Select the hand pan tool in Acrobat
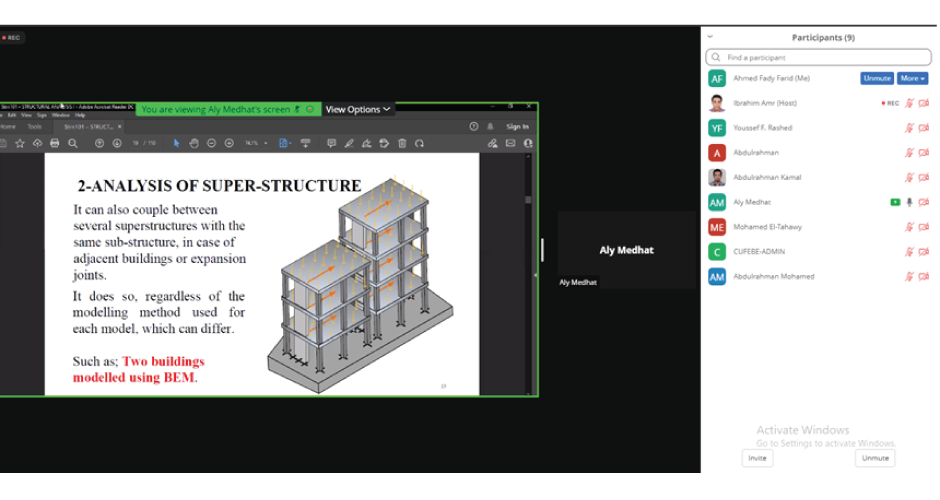 [x=194, y=143]
